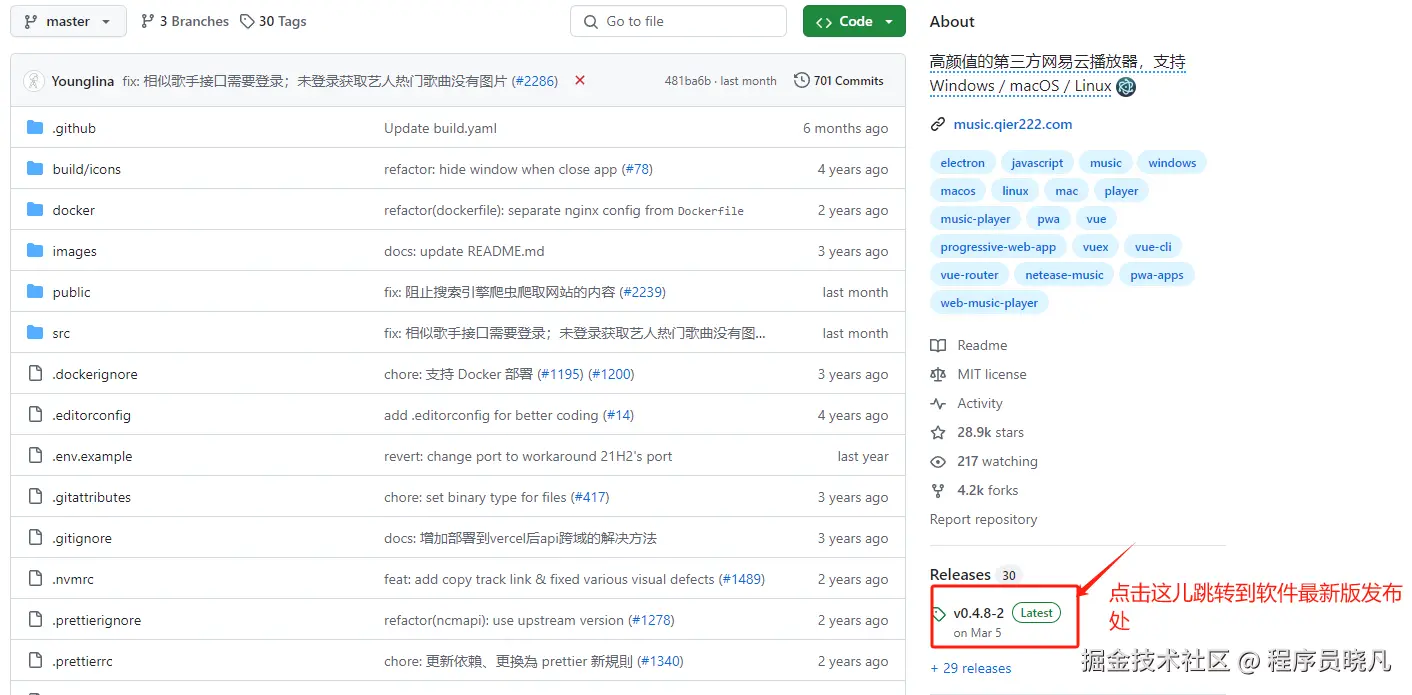This screenshot has width=1412, height=695.
Task: Click the pulse icon beside Activity
Action: 938,403
